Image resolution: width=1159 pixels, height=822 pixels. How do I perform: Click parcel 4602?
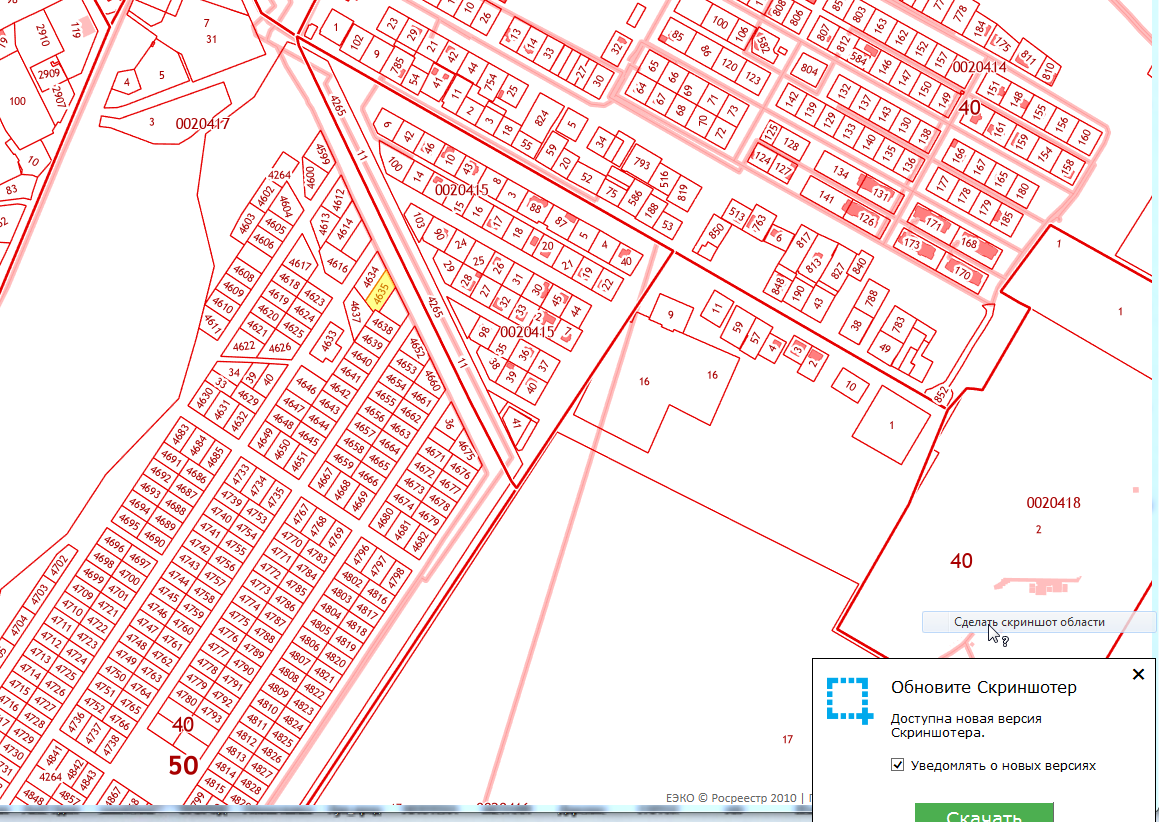[265, 197]
